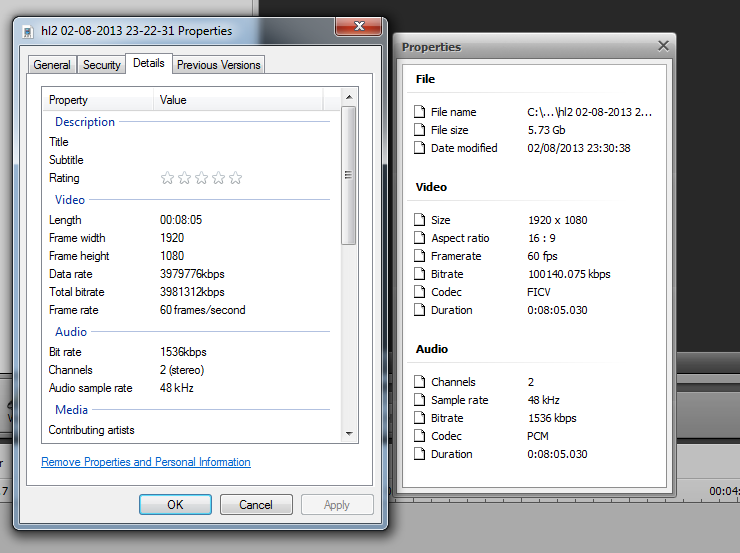The height and width of the screenshot is (553, 740).
Task: Click the icon next to File size
Action: 420,130
